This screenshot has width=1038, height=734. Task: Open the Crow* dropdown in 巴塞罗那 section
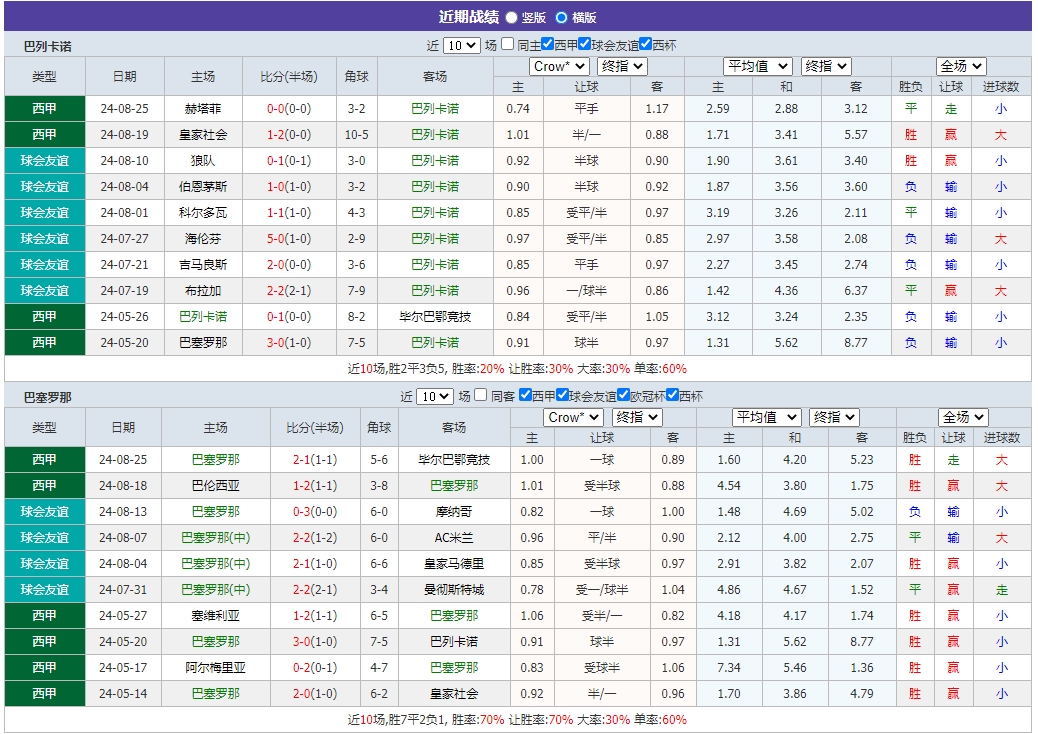point(573,417)
